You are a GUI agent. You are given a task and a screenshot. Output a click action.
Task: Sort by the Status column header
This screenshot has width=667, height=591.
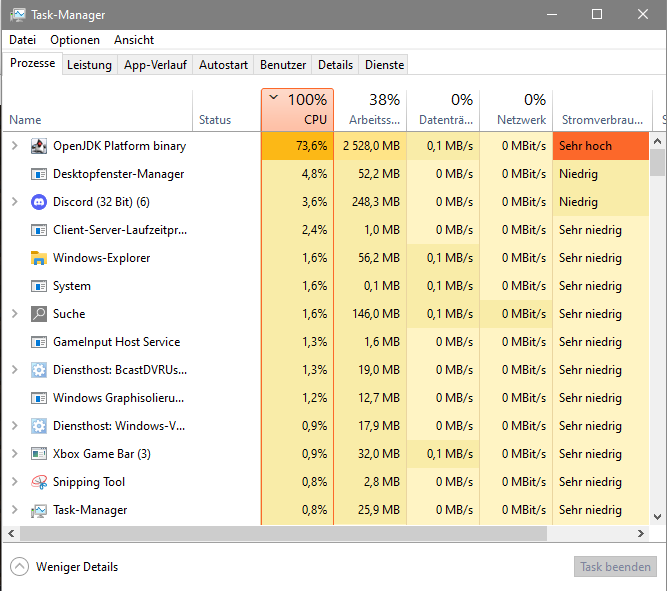[x=226, y=110]
